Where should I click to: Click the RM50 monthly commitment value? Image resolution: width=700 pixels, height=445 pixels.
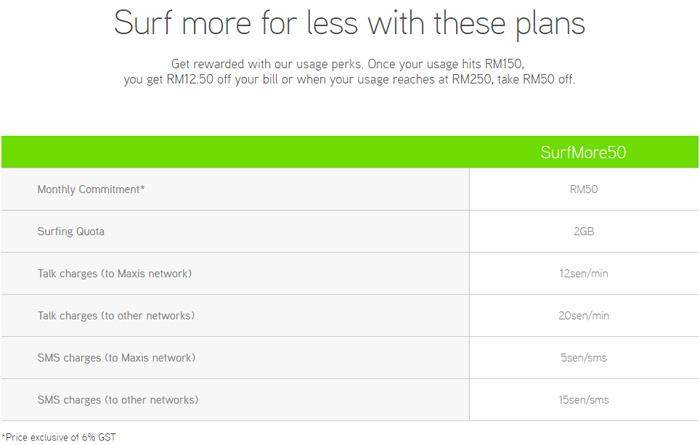583,189
